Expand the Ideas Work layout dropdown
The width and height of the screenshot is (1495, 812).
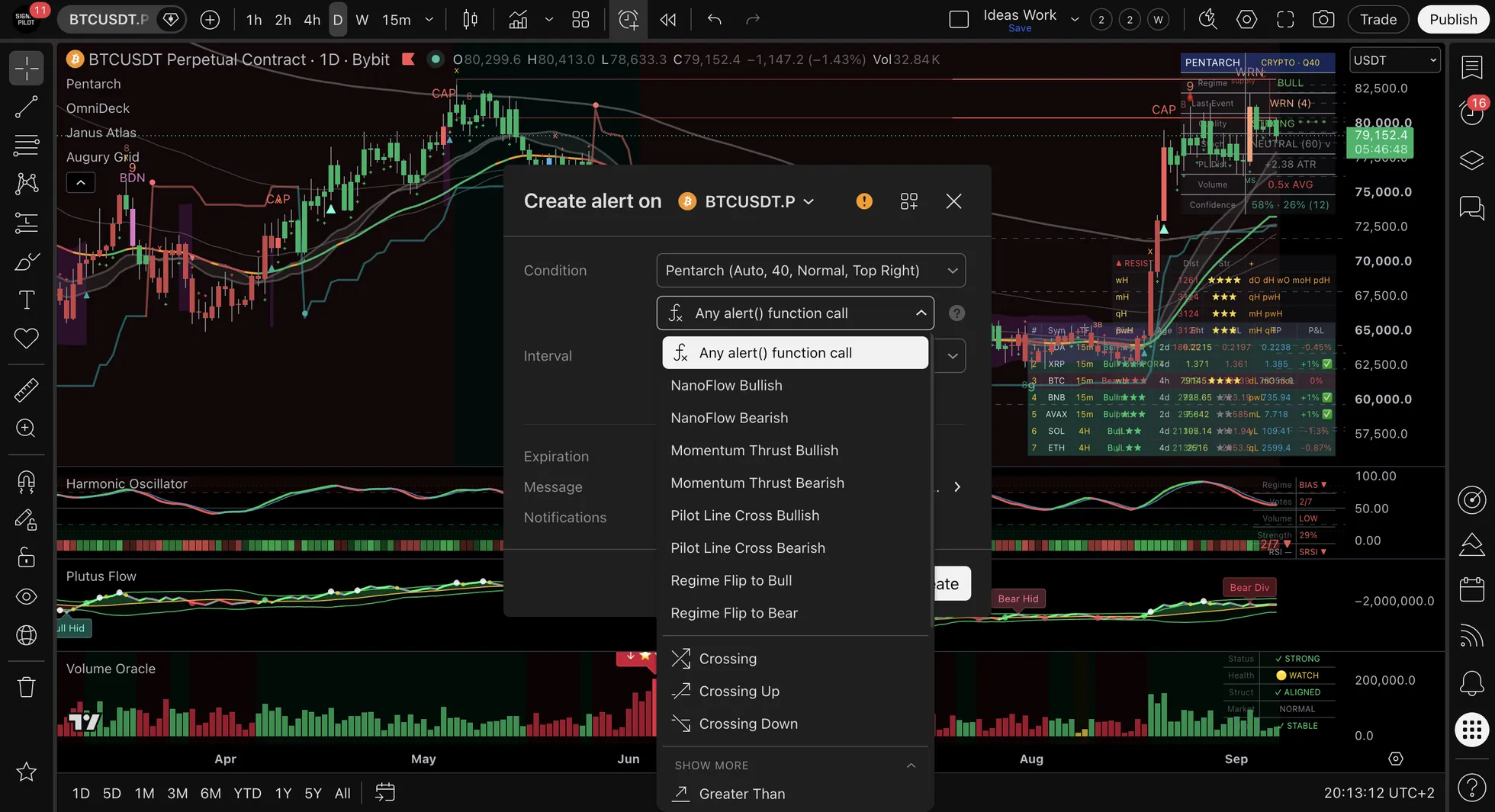point(1074,20)
